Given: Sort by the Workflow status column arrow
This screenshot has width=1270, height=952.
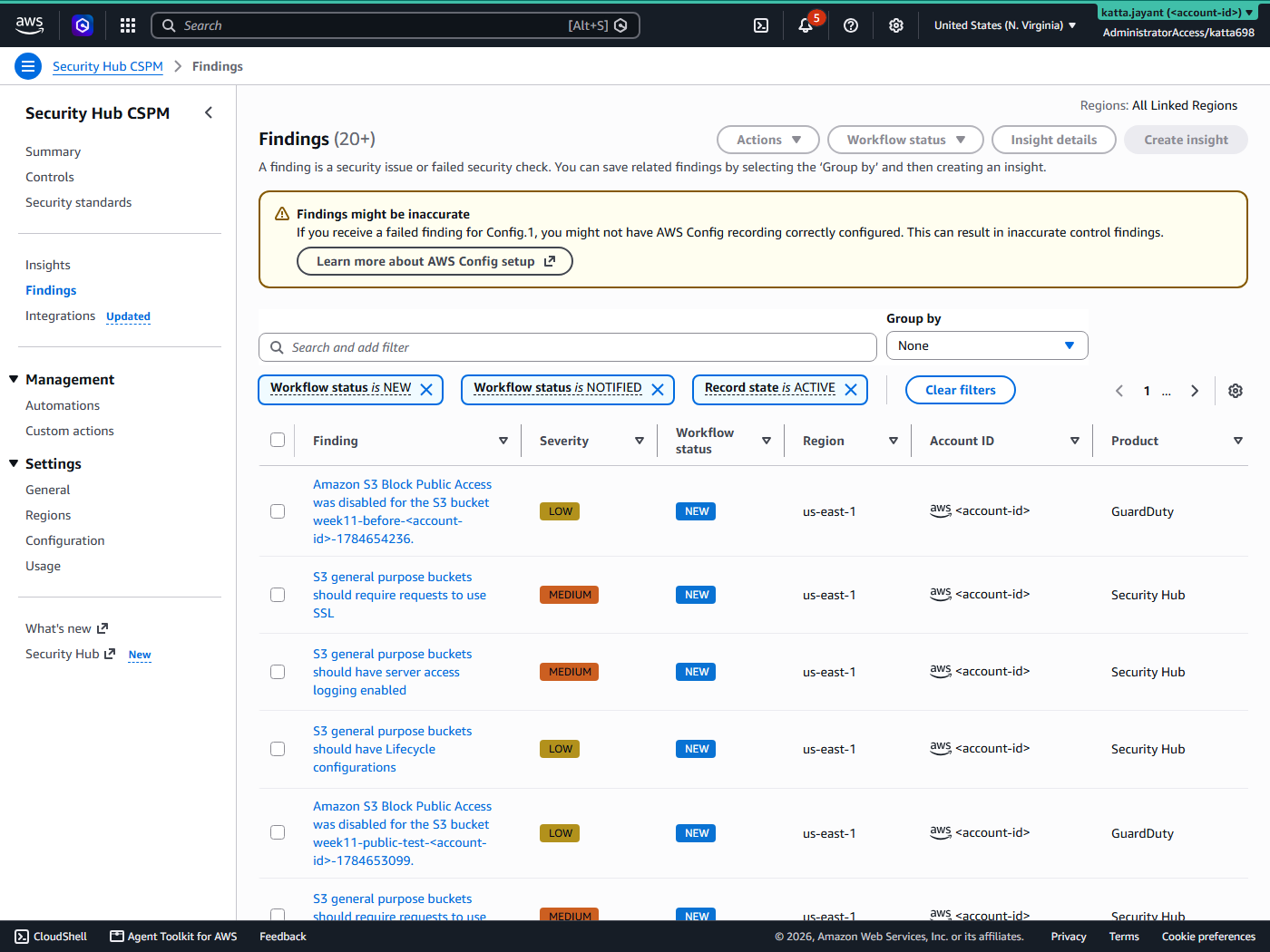Looking at the screenshot, I should point(767,441).
